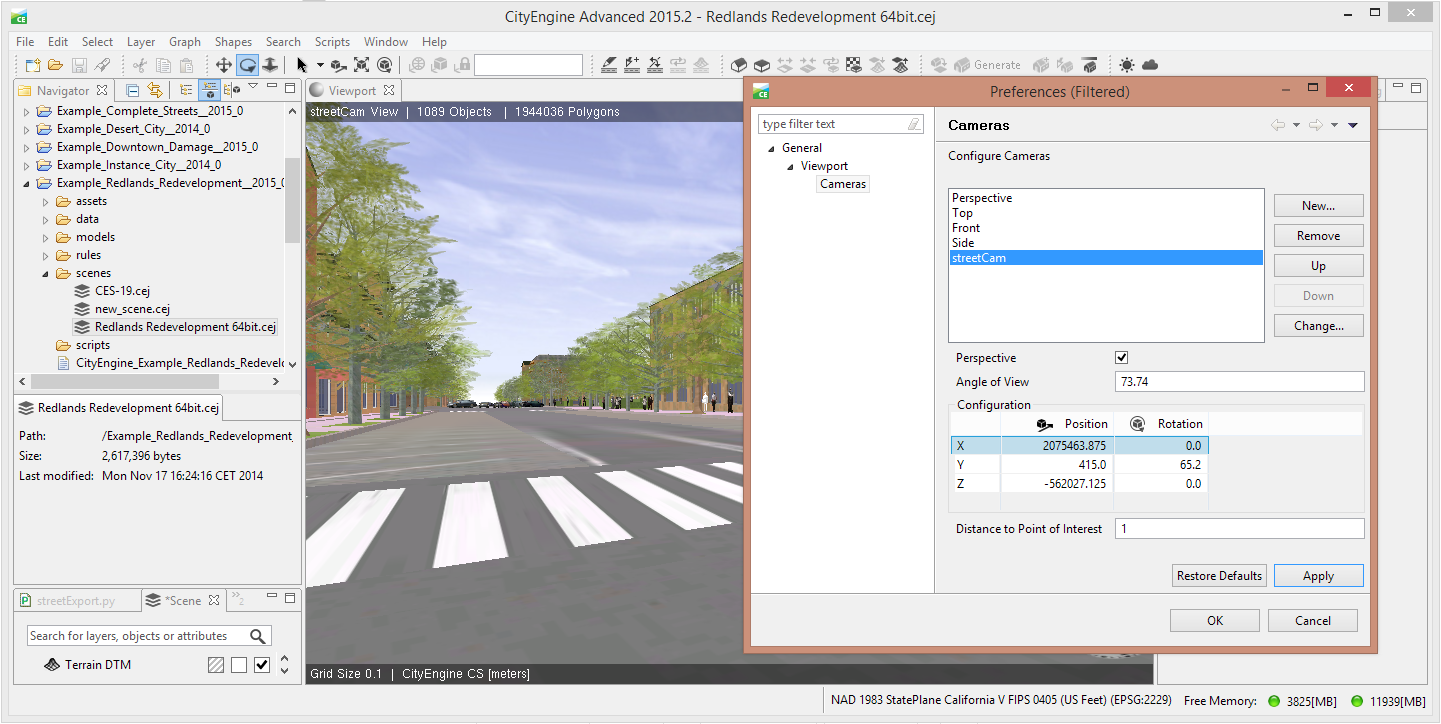
Task: Click Restore Defaults in Preferences
Action: point(1219,576)
